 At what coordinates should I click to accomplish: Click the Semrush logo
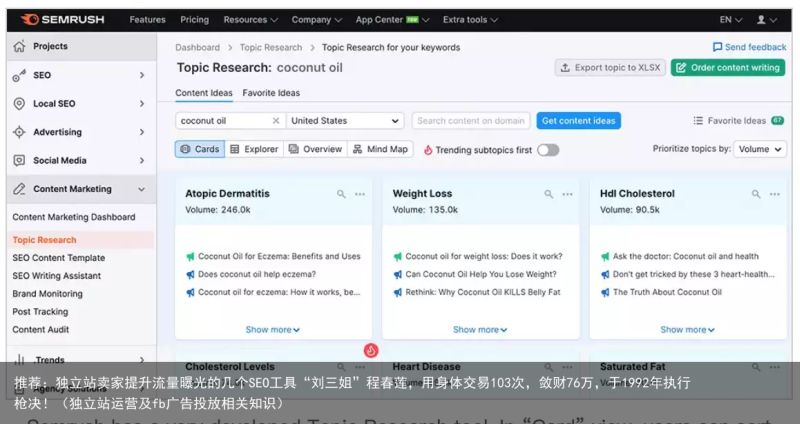[x=62, y=20]
